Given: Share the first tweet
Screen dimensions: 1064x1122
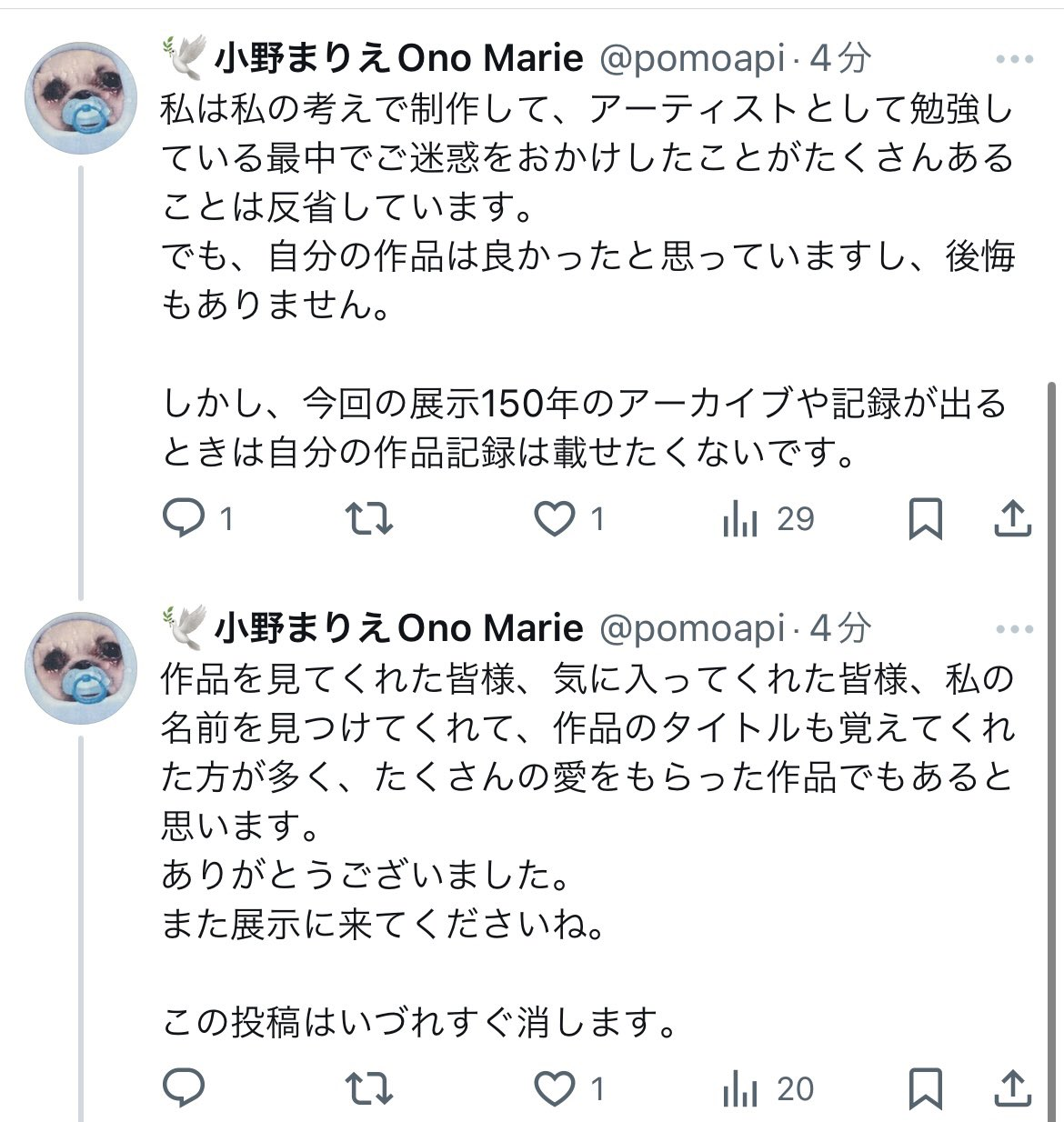Looking at the screenshot, I should [1012, 519].
